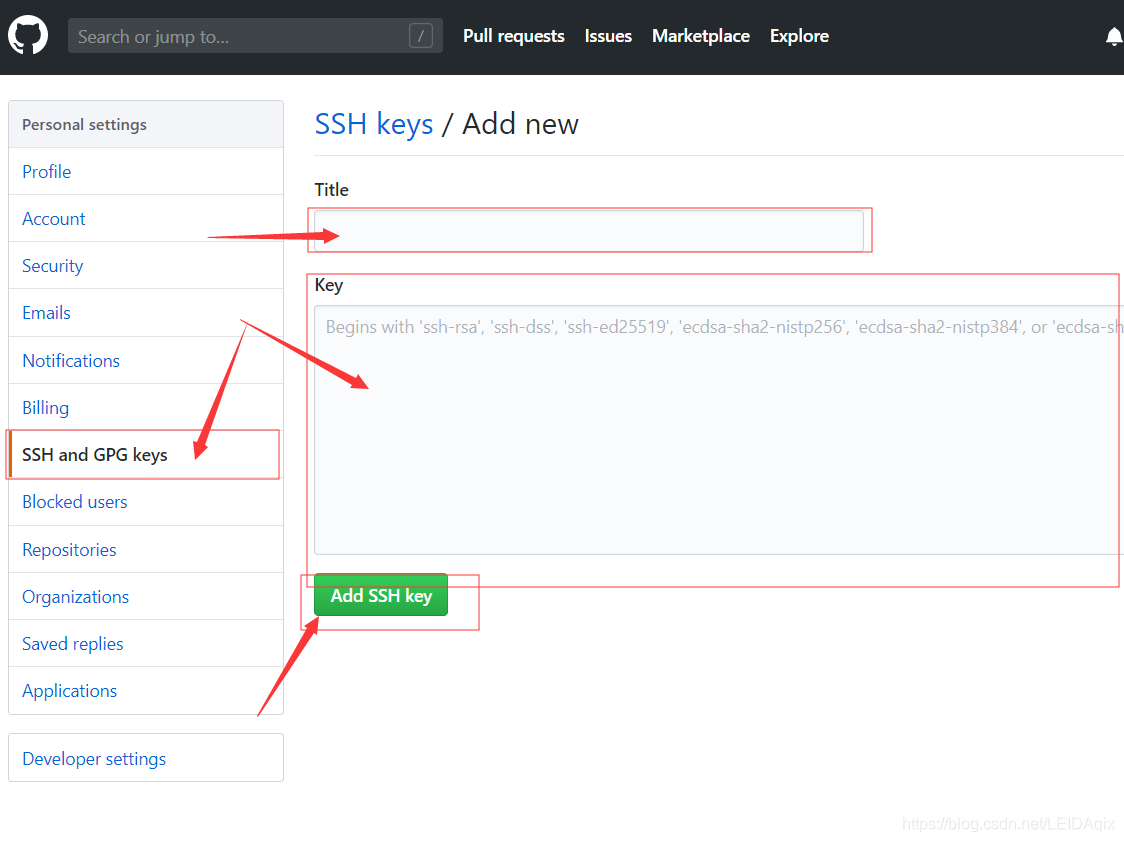The width and height of the screenshot is (1124, 842).
Task: Open the Issues page
Action: (608, 36)
